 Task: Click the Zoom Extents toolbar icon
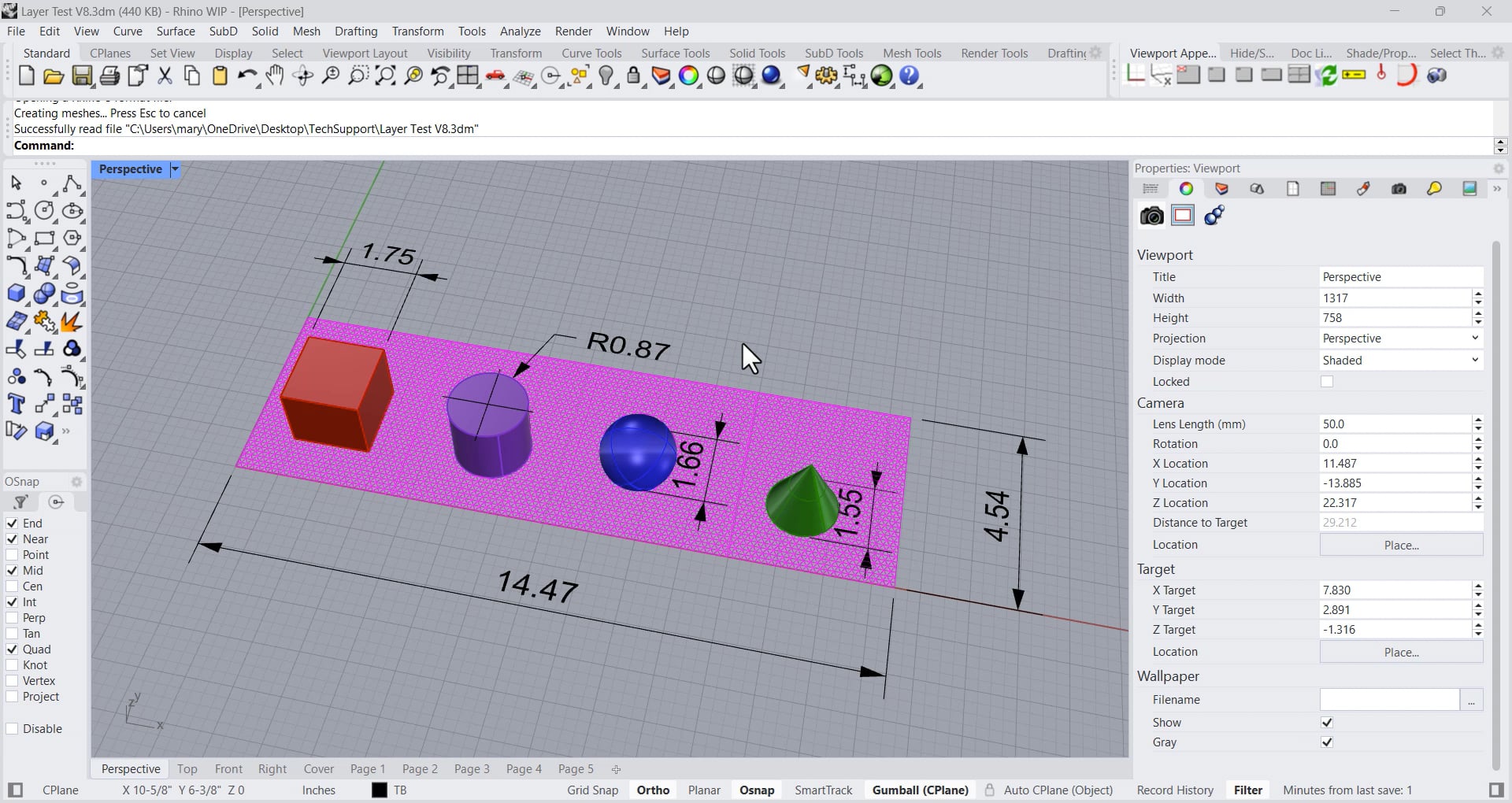pos(385,76)
